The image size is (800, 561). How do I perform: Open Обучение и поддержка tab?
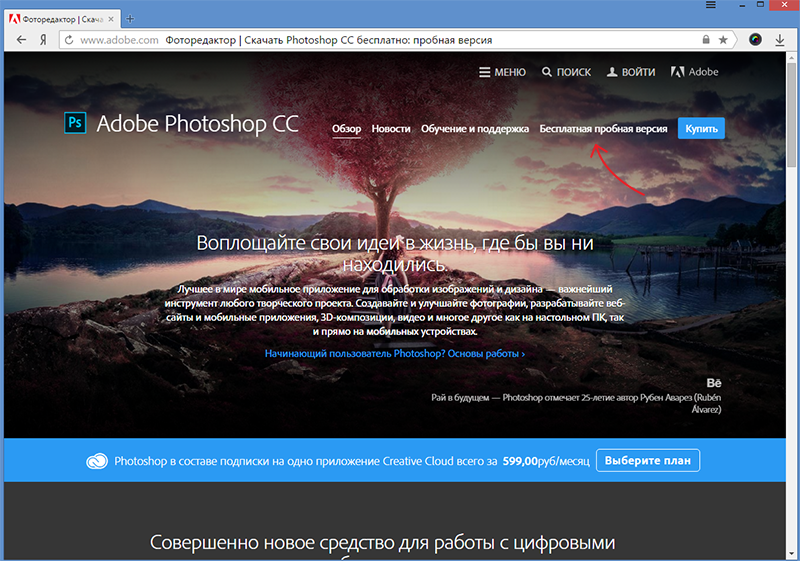(475, 129)
